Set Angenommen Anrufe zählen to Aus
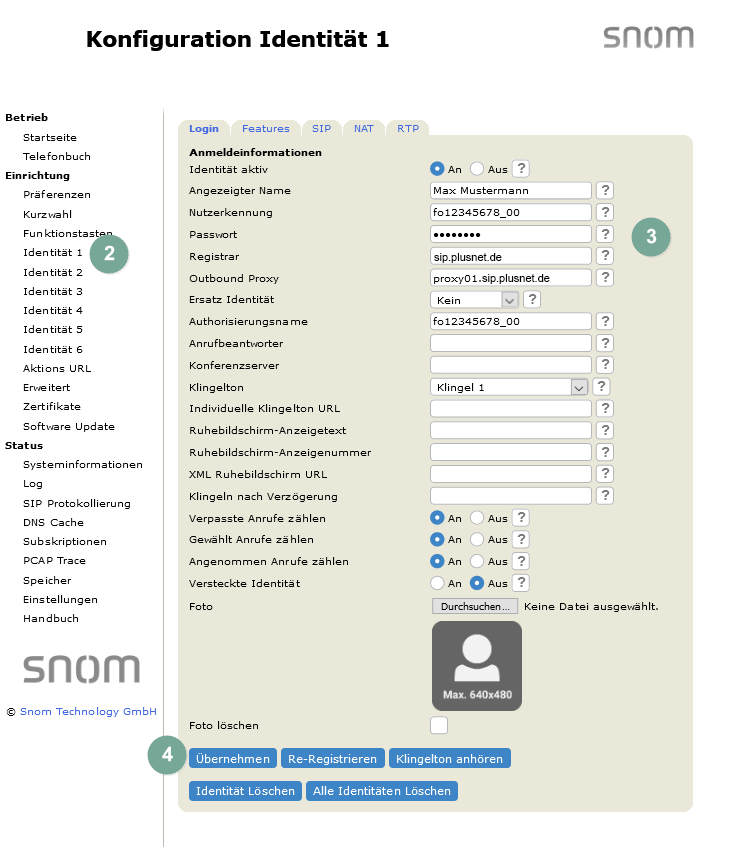The image size is (738, 847). (477, 561)
